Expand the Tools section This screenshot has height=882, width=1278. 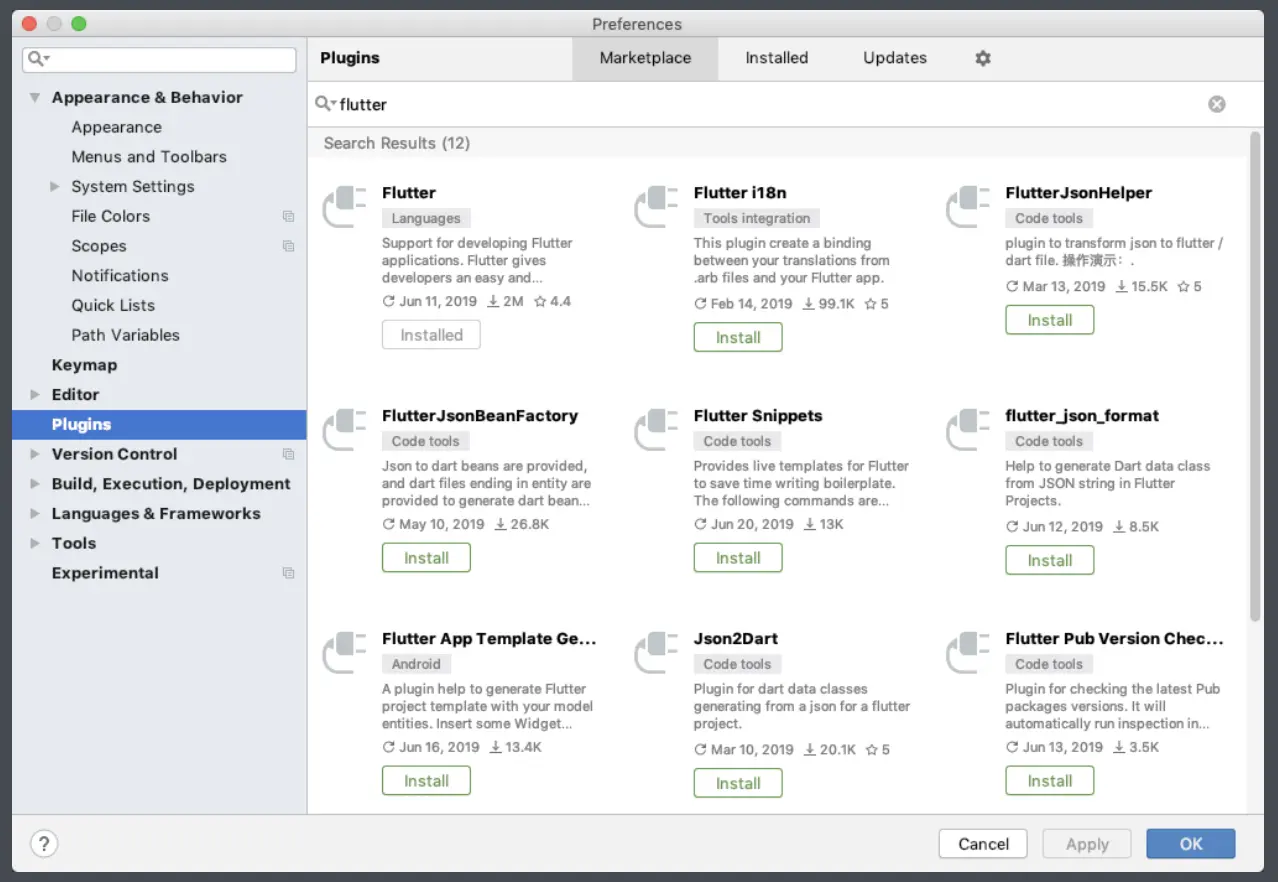(35, 543)
